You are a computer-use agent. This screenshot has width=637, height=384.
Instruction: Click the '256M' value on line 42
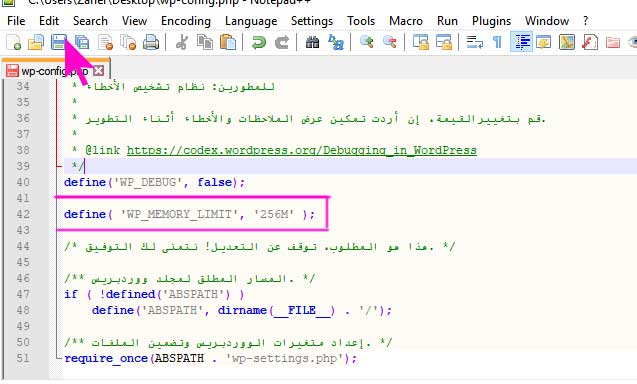[273, 214]
